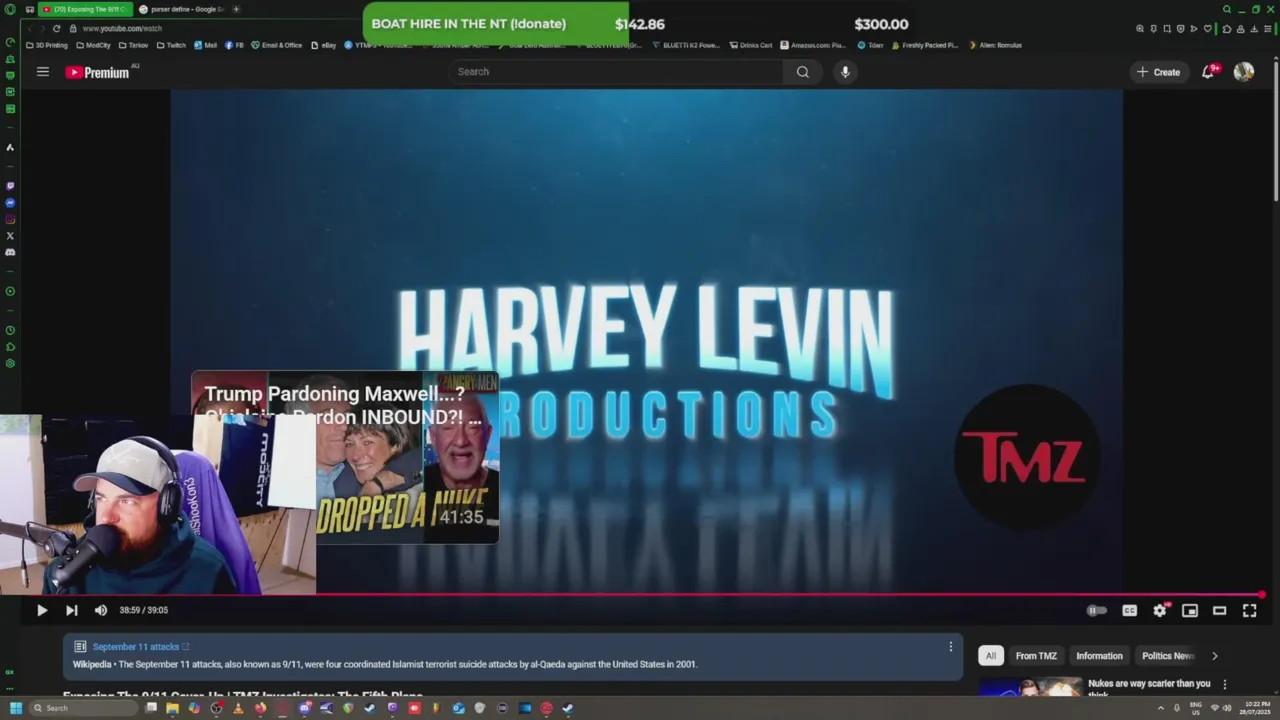
Task: Switch to miniplayer mode
Action: pyautogui.click(x=1190, y=610)
